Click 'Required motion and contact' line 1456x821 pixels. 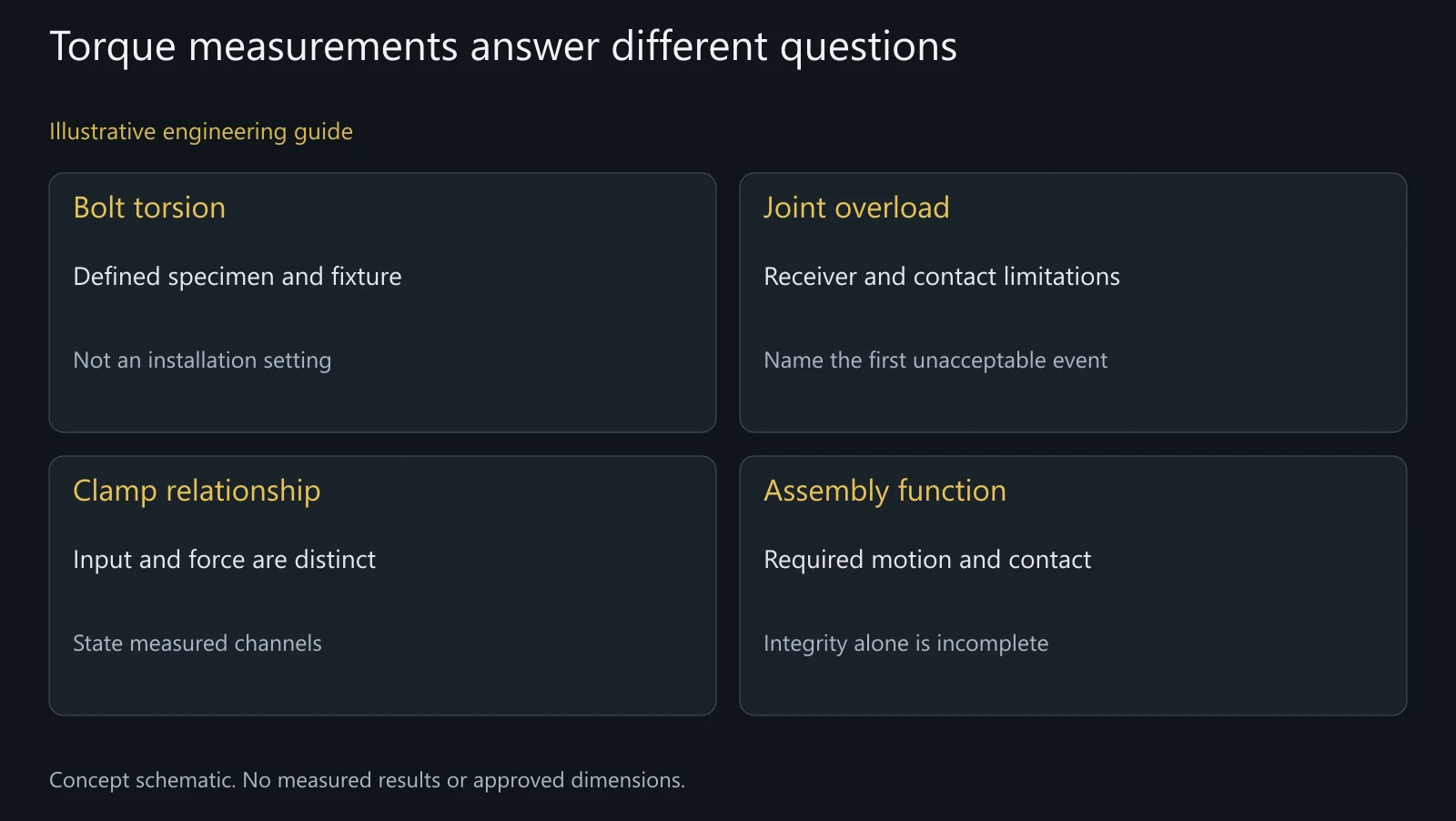tap(927, 560)
